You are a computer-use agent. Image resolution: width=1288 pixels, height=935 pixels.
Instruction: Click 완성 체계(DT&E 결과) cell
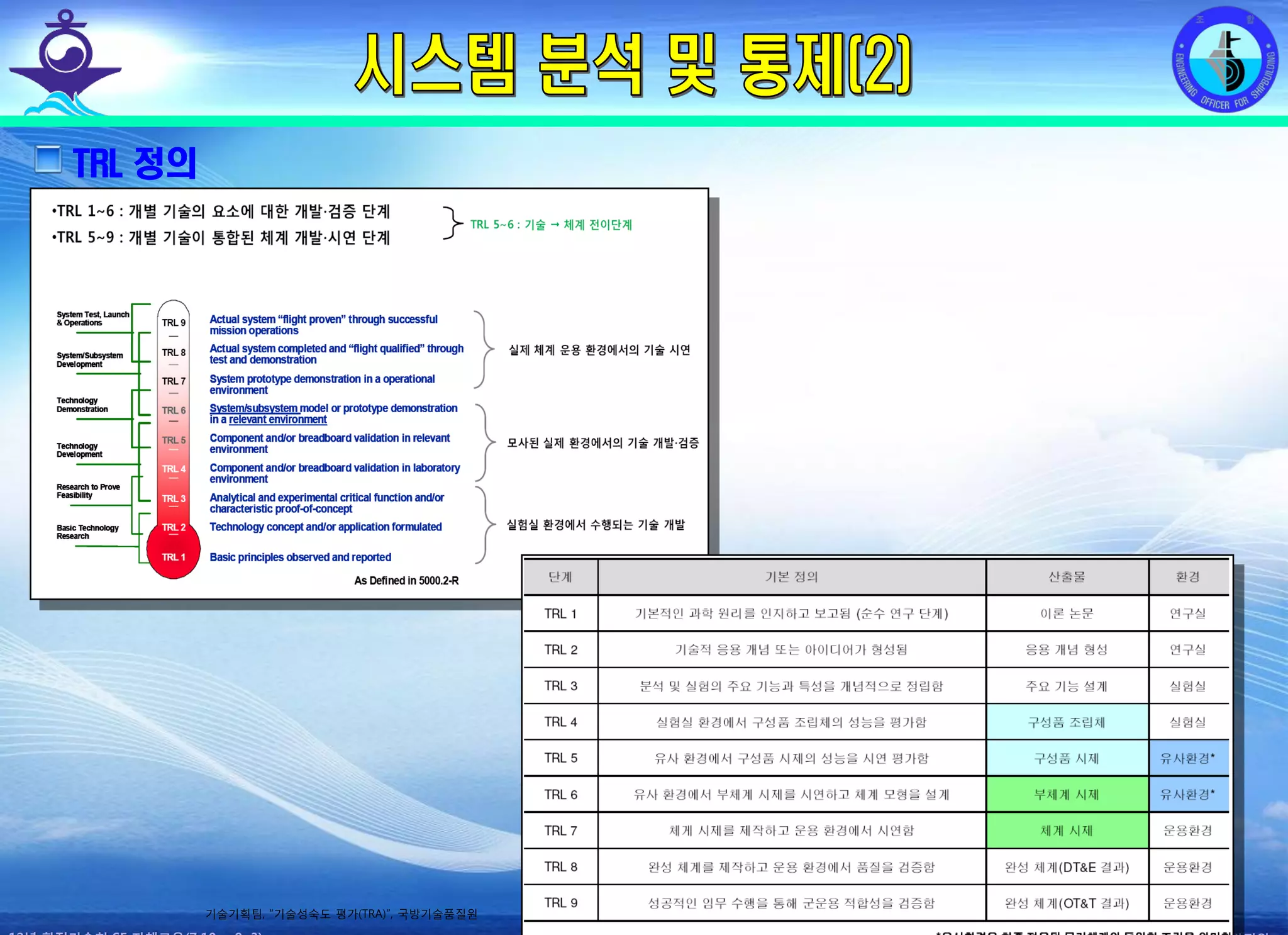(x=1067, y=867)
